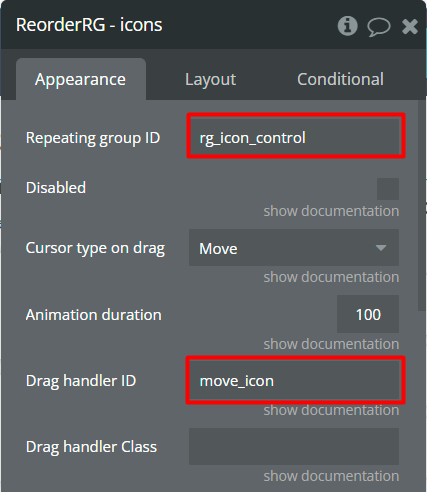Click the ReorderRG - icons title
This screenshot has width=427, height=492.
tap(89, 25)
